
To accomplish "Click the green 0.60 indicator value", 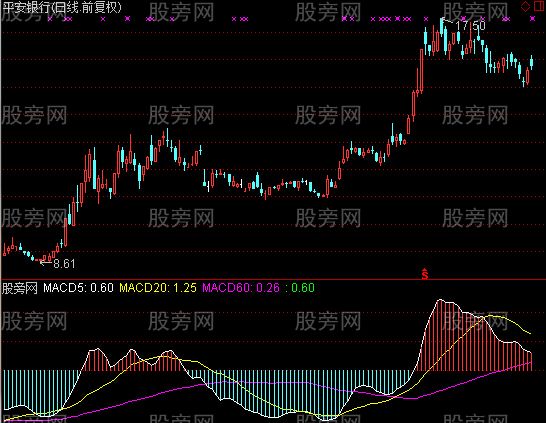I will click(x=303, y=288).
